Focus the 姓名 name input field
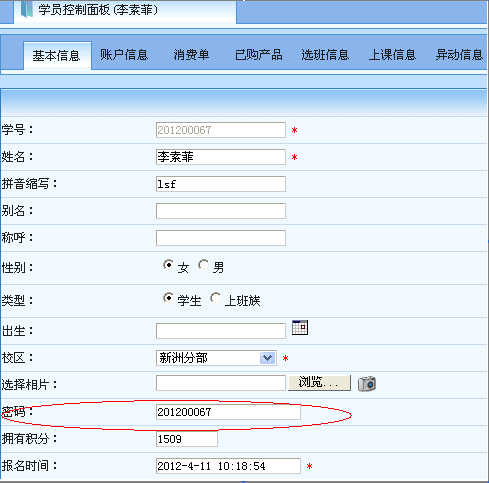This screenshot has width=489, height=483. point(221,157)
